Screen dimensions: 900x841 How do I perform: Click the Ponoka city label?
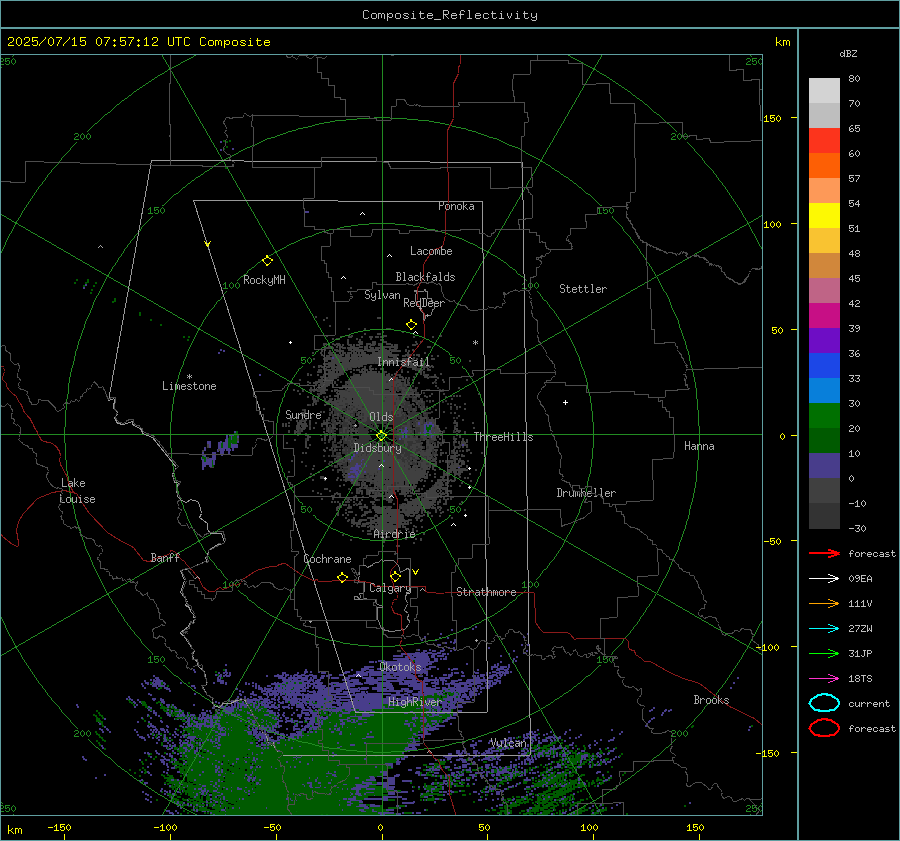456,206
